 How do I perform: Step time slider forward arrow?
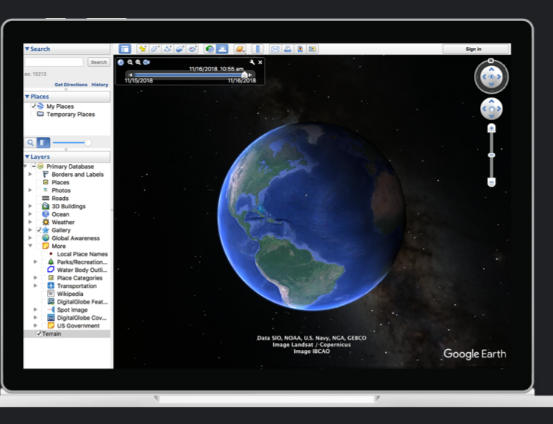point(250,75)
